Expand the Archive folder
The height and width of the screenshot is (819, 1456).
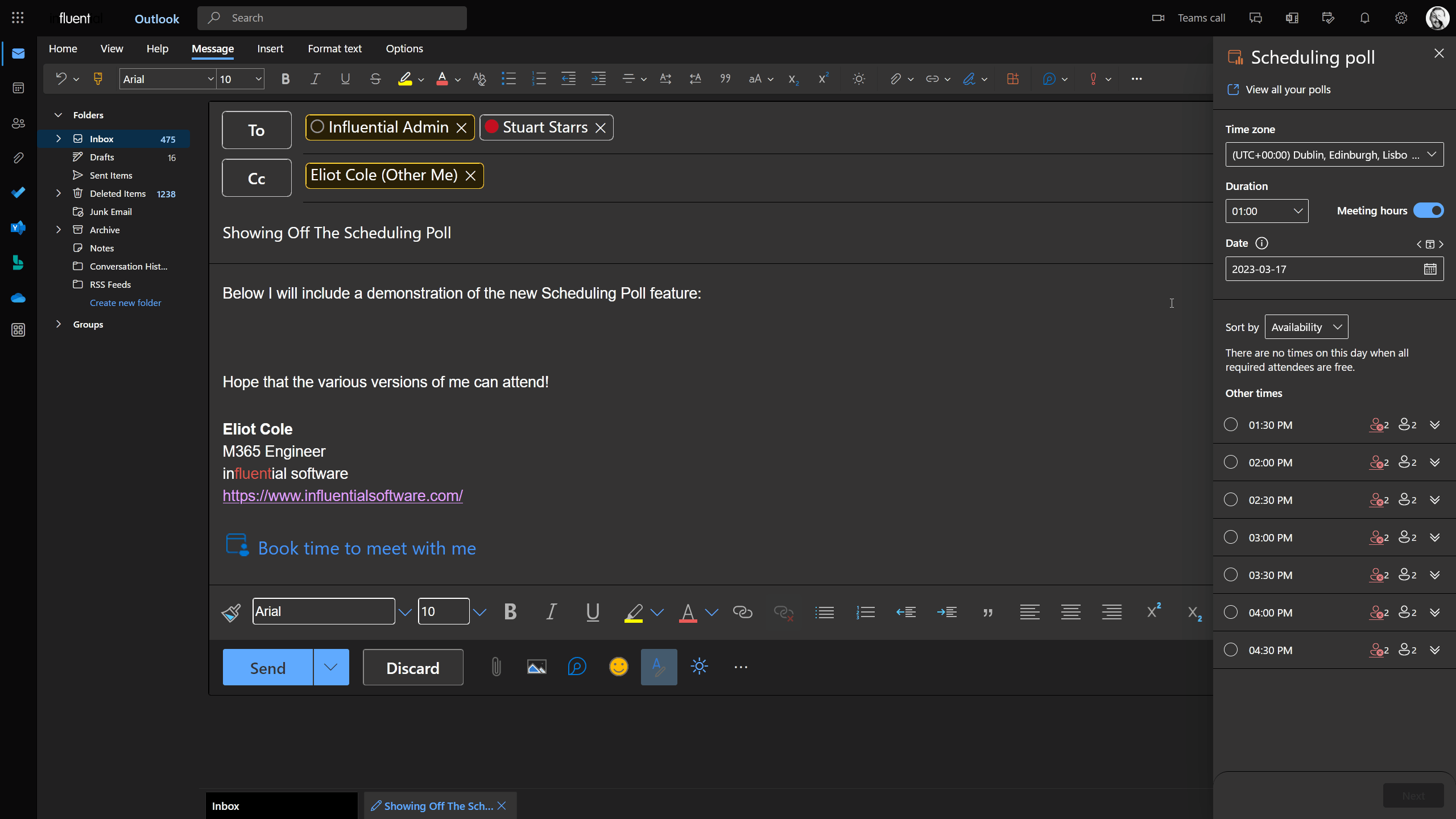(58, 230)
